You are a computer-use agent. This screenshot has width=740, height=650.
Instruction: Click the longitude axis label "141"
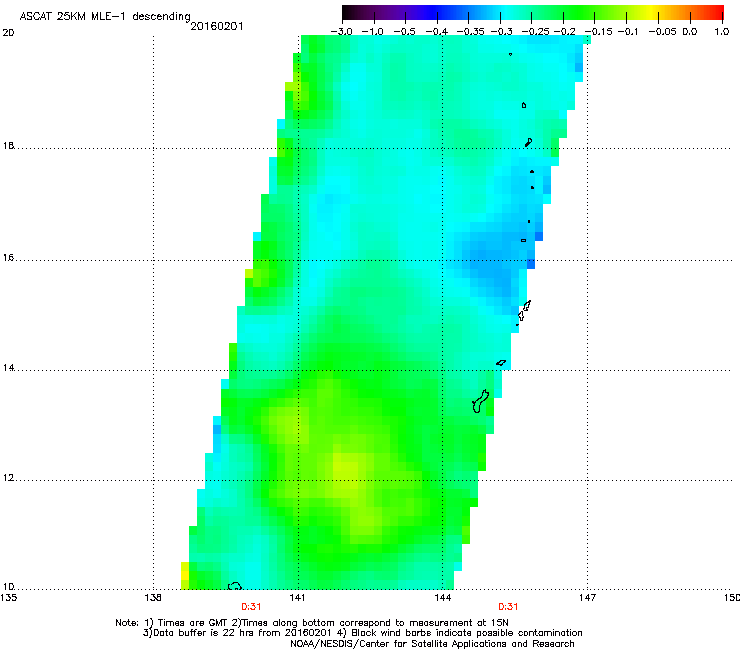point(298,598)
